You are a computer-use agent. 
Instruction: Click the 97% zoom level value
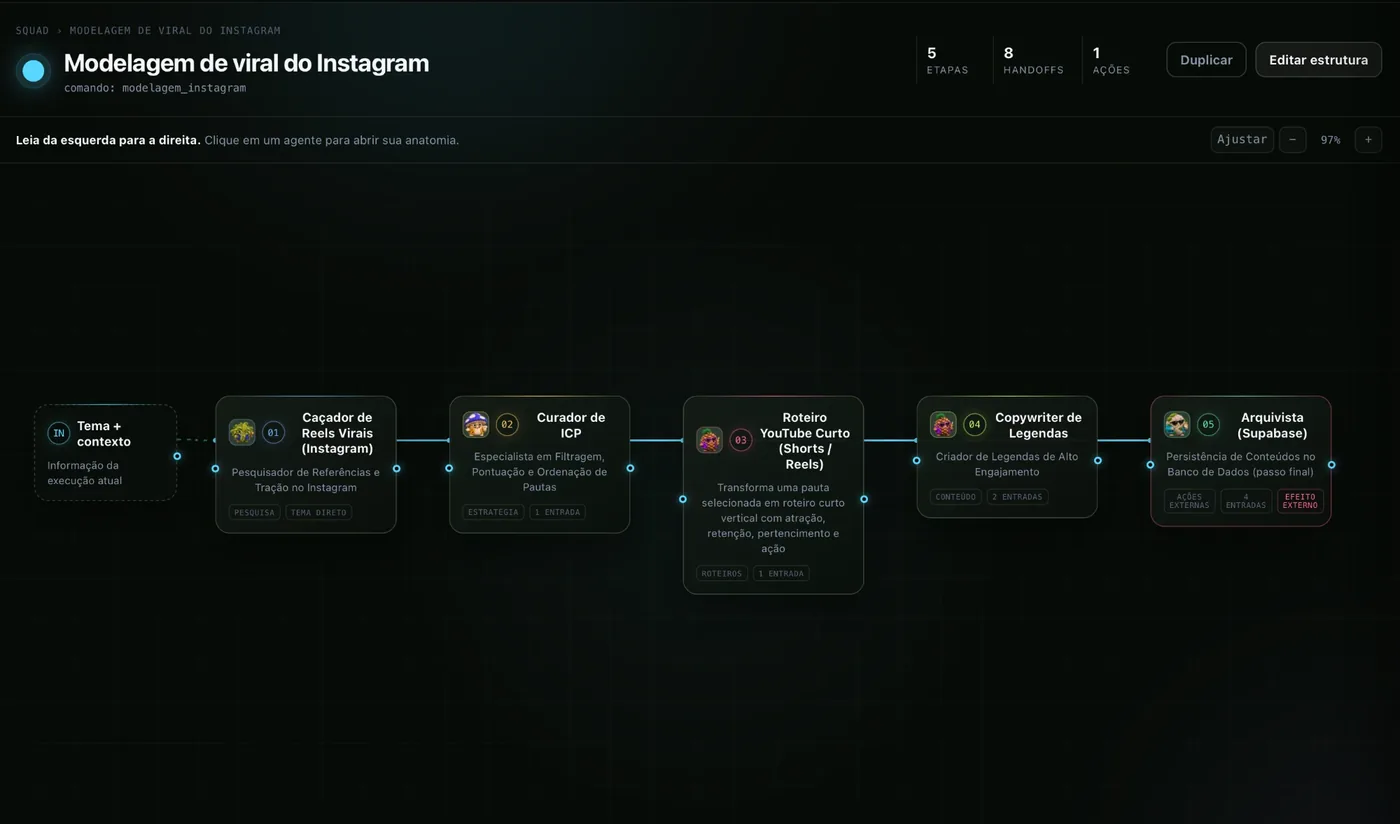(x=1330, y=140)
